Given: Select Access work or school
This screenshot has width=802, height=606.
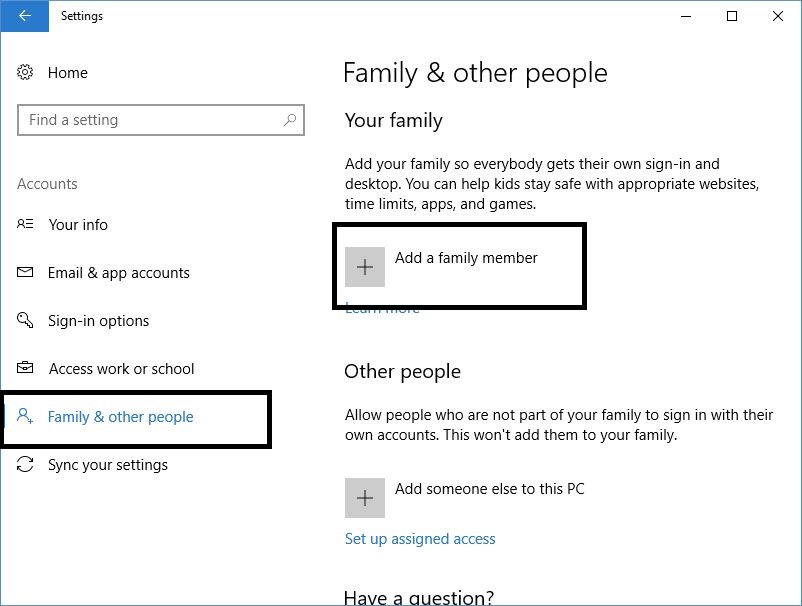Looking at the screenshot, I should (x=121, y=369).
